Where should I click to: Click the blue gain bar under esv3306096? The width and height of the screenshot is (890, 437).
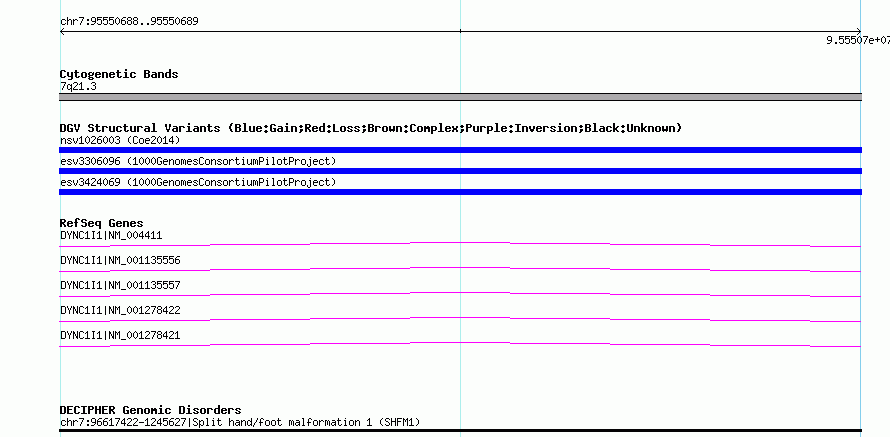pyautogui.click(x=460, y=171)
